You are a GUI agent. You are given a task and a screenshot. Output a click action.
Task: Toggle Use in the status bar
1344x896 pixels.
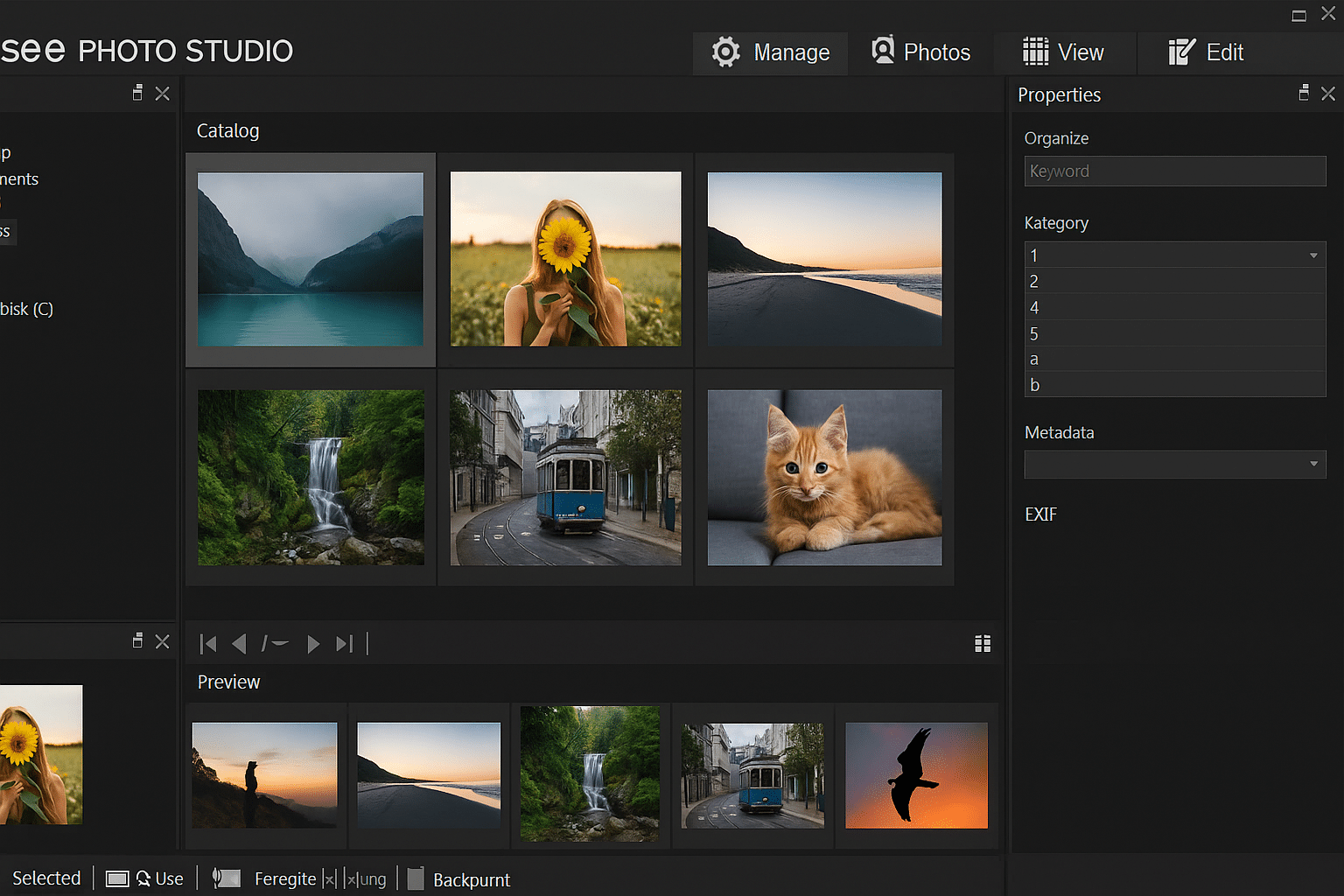[x=168, y=878]
